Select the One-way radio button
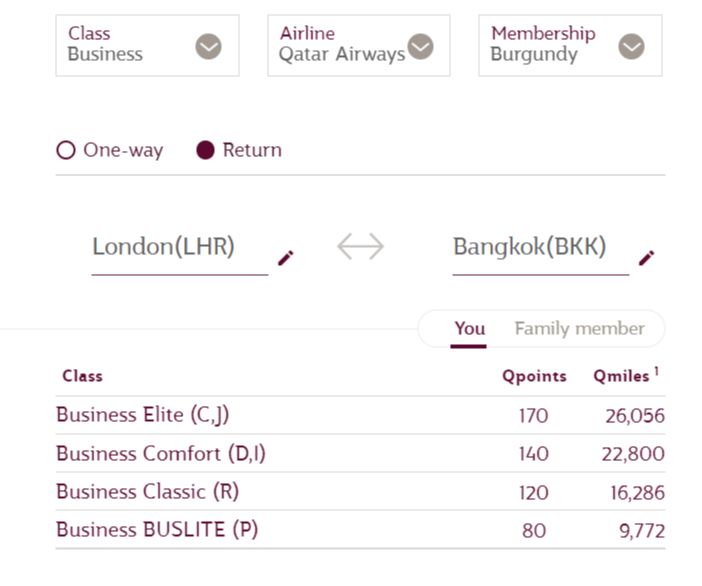The height and width of the screenshot is (586, 702). pyautogui.click(x=66, y=150)
